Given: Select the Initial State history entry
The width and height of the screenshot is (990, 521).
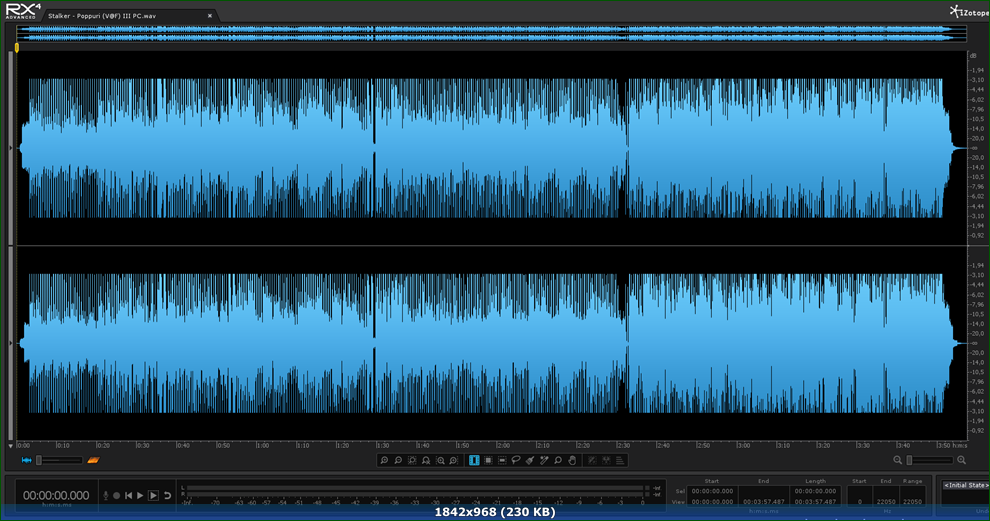Looking at the screenshot, I should click(965, 486).
